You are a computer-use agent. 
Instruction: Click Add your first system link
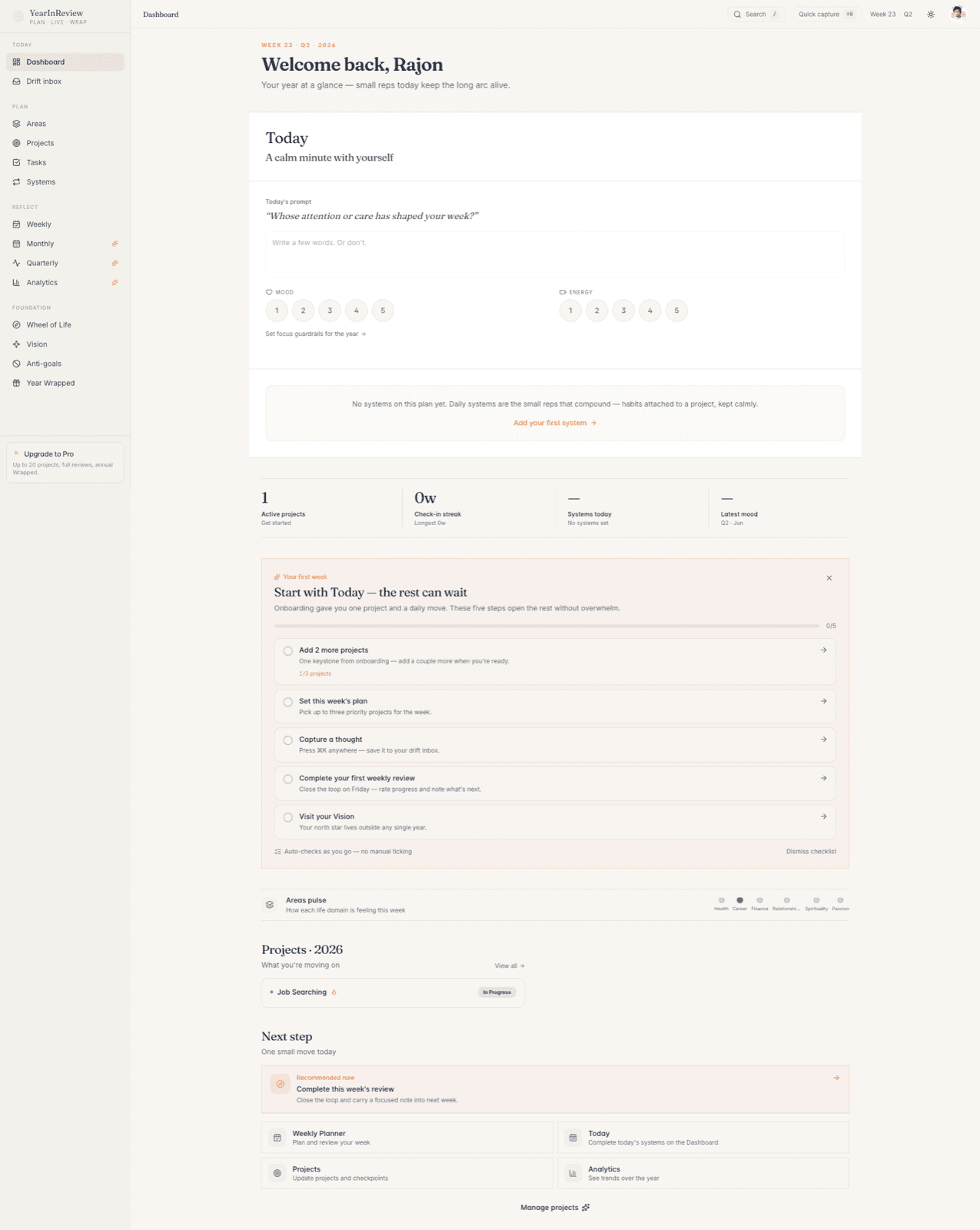click(x=555, y=423)
